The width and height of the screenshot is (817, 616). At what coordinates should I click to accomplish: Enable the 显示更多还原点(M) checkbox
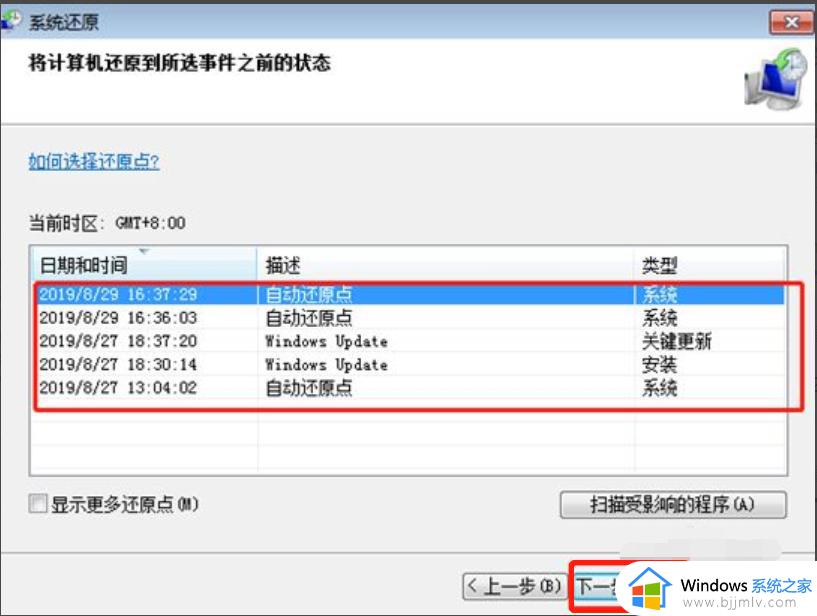click(x=38, y=504)
